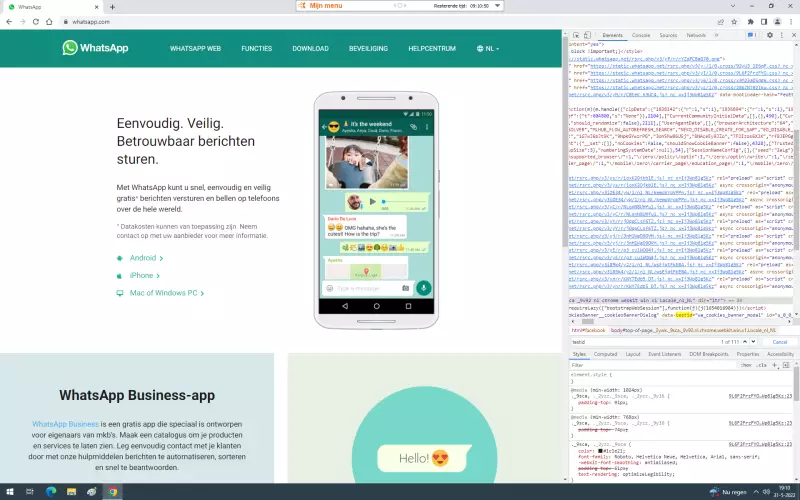
Task: Switch to the Sources tab in DevTools
Action: tap(668, 35)
